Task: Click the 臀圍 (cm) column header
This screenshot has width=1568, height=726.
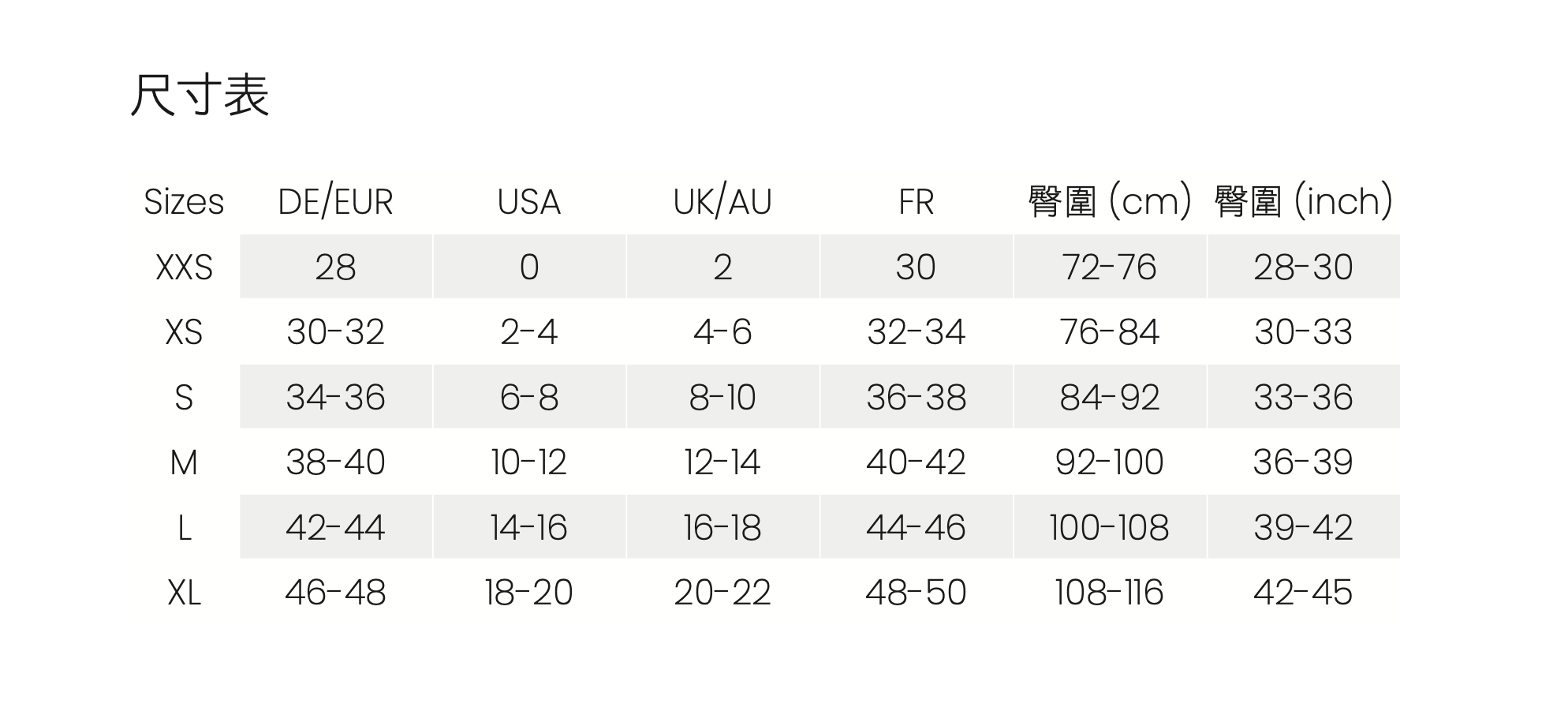Action: [1109, 202]
